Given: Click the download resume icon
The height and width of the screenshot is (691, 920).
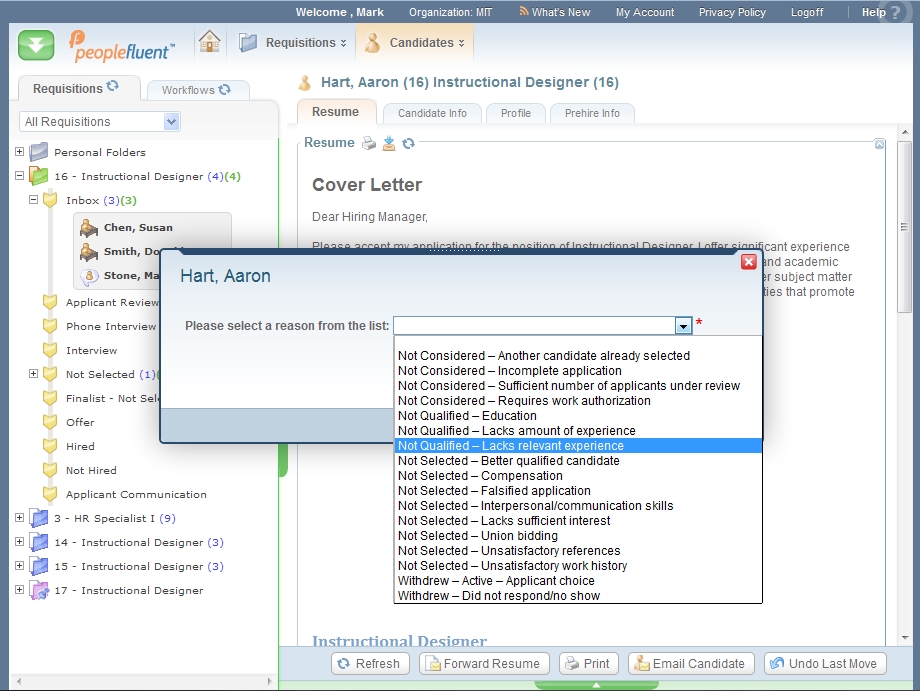Looking at the screenshot, I should [x=389, y=143].
